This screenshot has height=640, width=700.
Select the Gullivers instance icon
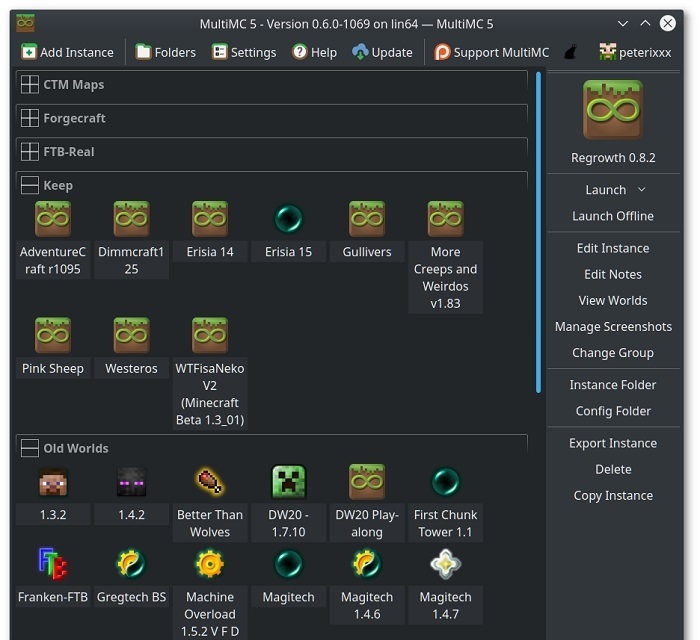pyautogui.click(x=367, y=219)
